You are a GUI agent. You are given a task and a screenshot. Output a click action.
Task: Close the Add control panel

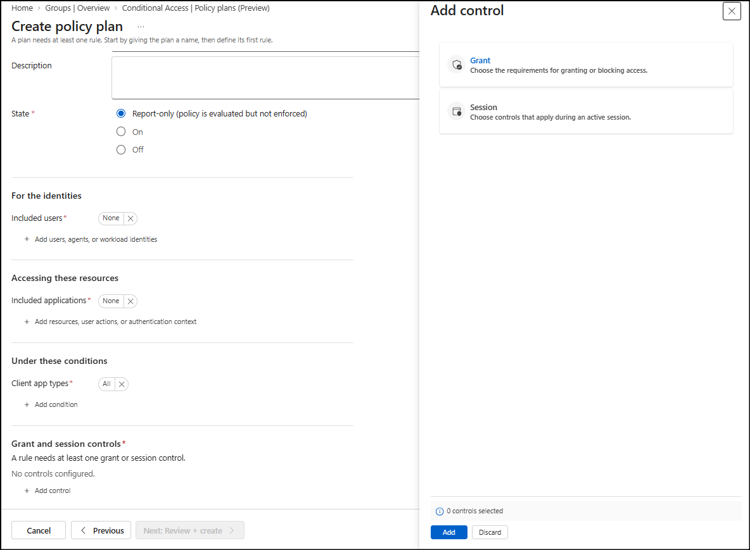click(x=731, y=11)
